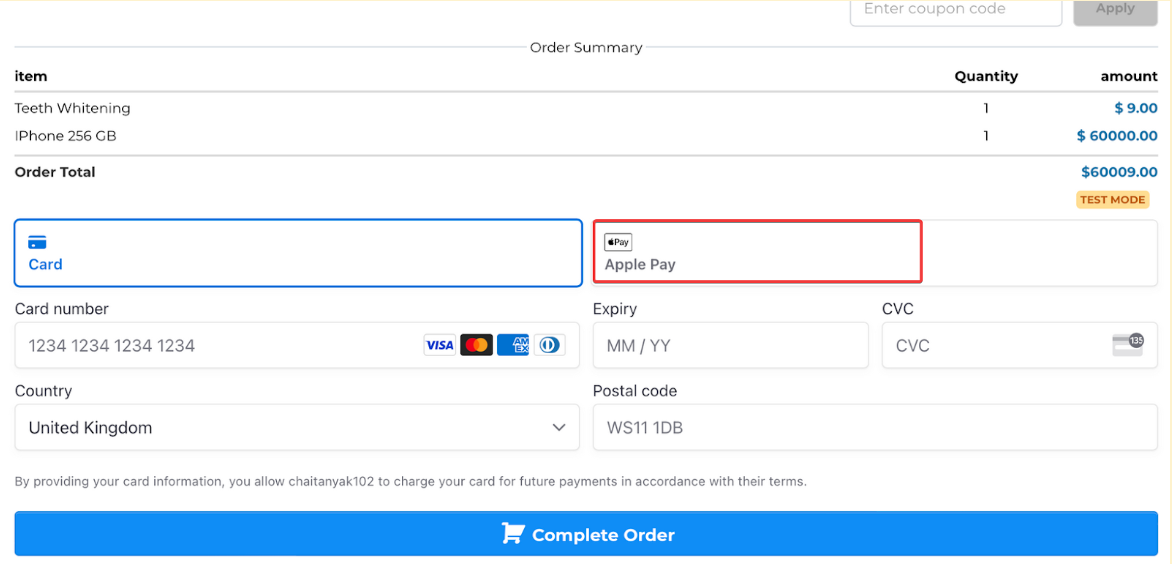Click the Diners Club brand icon
The image size is (1172, 564).
549,345
